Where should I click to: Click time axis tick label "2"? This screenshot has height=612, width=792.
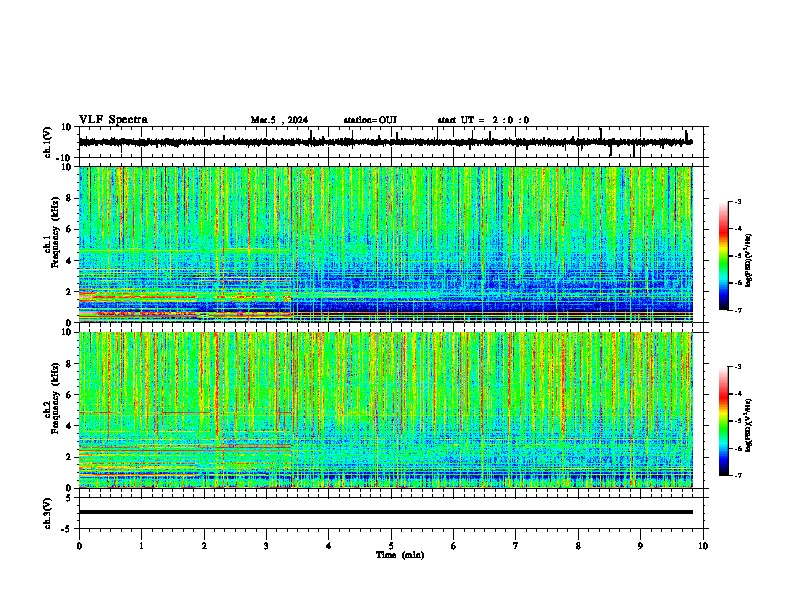pos(204,546)
